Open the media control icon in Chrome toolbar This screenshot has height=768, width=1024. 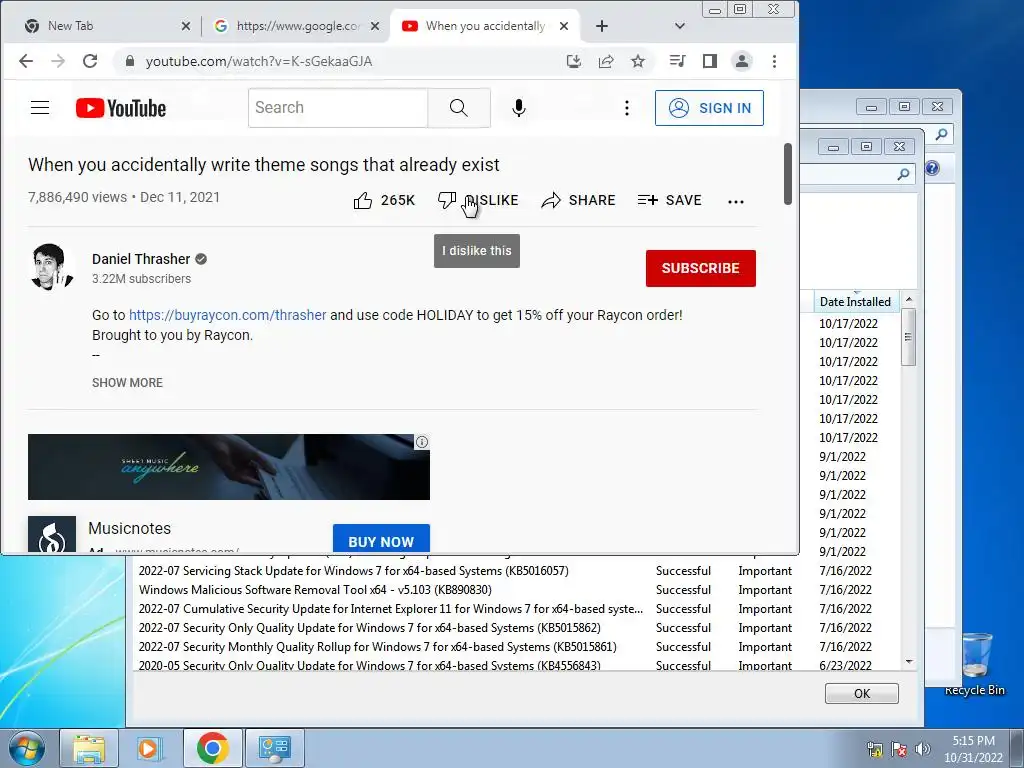click(677, 61)
